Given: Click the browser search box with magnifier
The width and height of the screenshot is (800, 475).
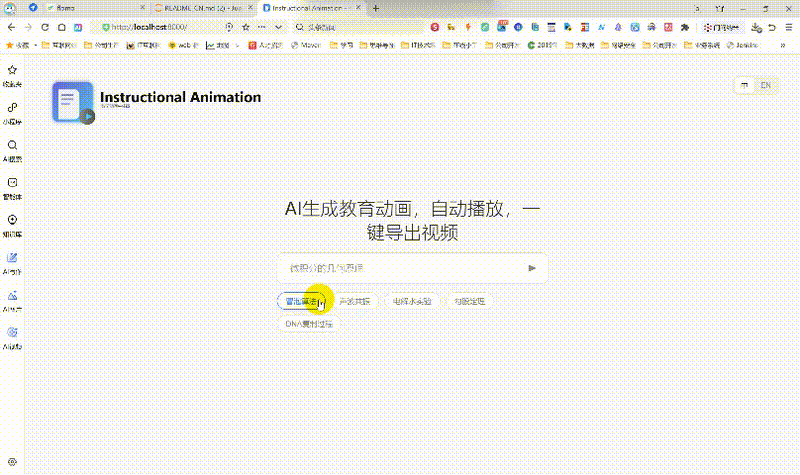Looking at the screenshot, I should pos(357,27).
